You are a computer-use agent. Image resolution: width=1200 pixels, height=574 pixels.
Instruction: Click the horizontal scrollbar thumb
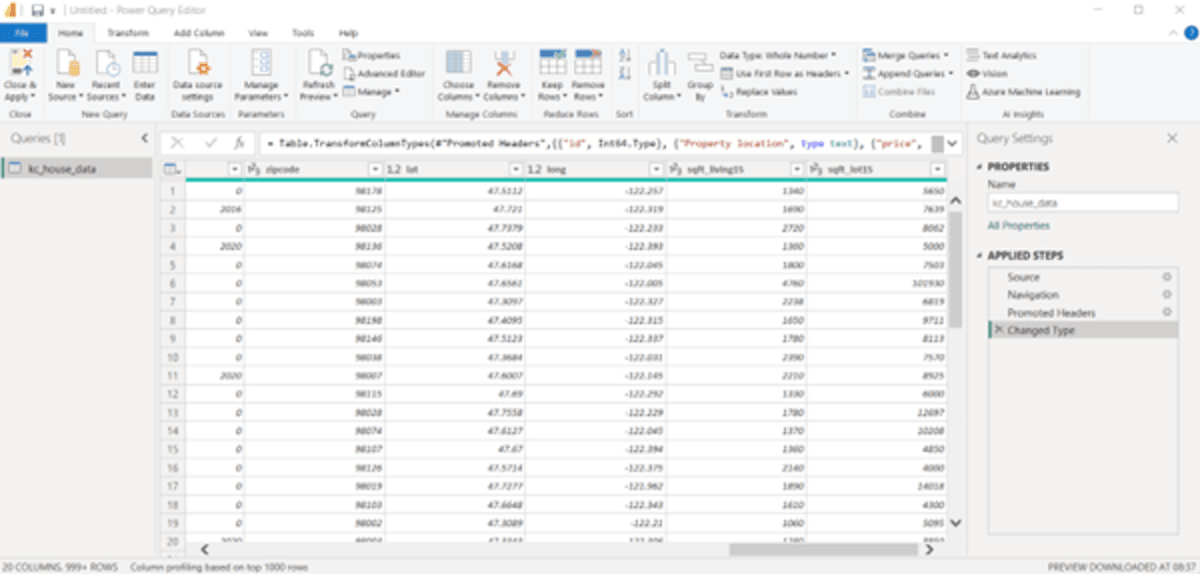823,548
